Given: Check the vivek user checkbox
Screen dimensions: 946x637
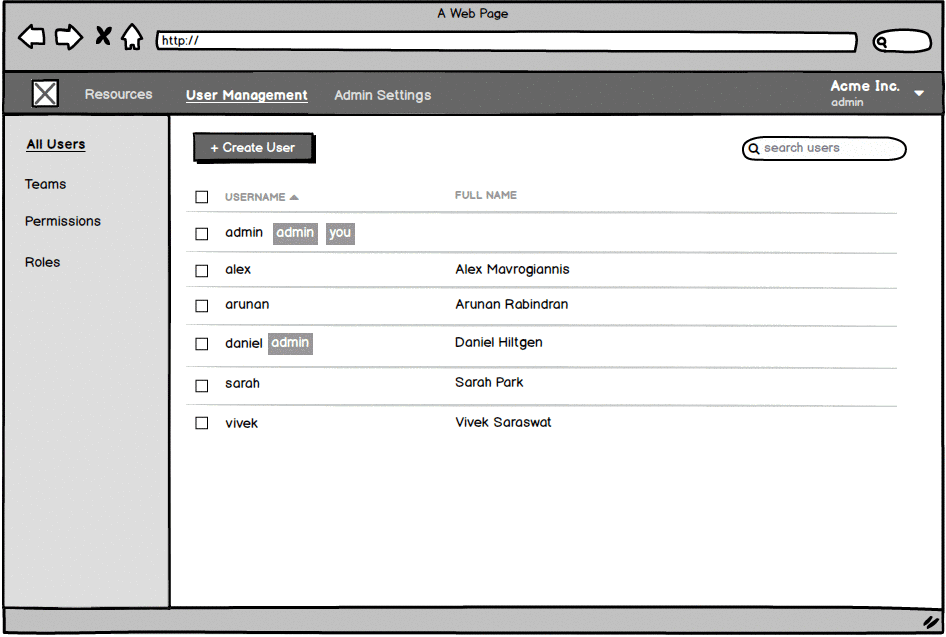Looking at the screenshot, I should click(x=202, y=423).
